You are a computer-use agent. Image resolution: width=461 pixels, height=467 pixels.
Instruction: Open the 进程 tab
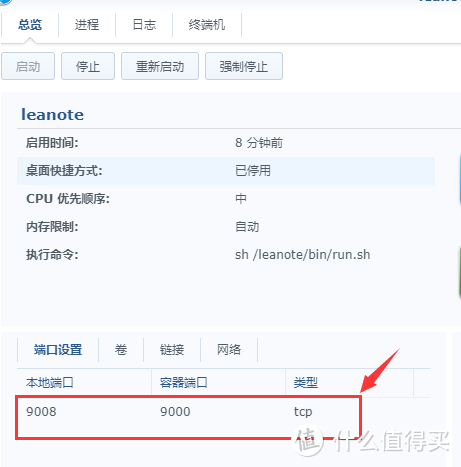tap(87, 25)
